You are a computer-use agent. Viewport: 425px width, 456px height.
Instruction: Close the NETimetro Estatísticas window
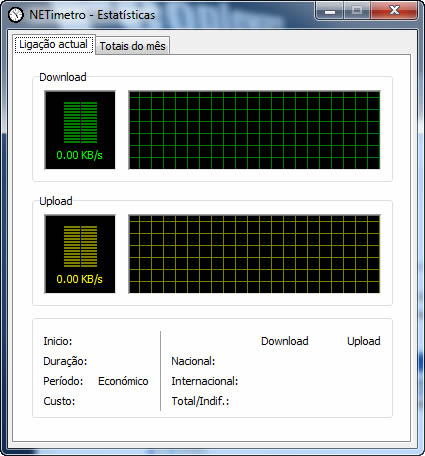pos(394,11)
